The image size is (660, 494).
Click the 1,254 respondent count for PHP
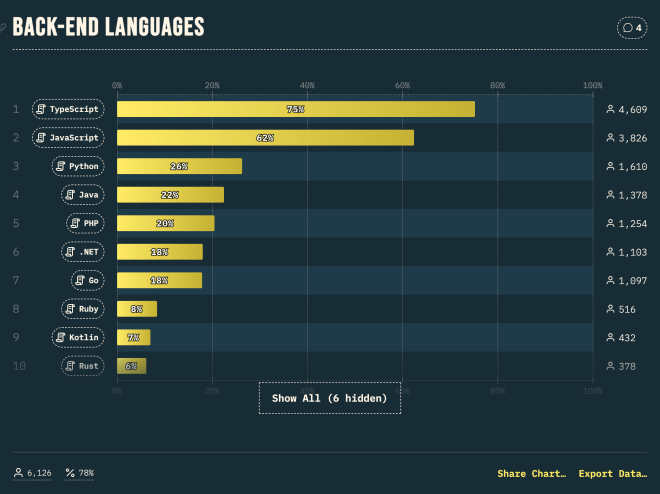tap(627, 223)
